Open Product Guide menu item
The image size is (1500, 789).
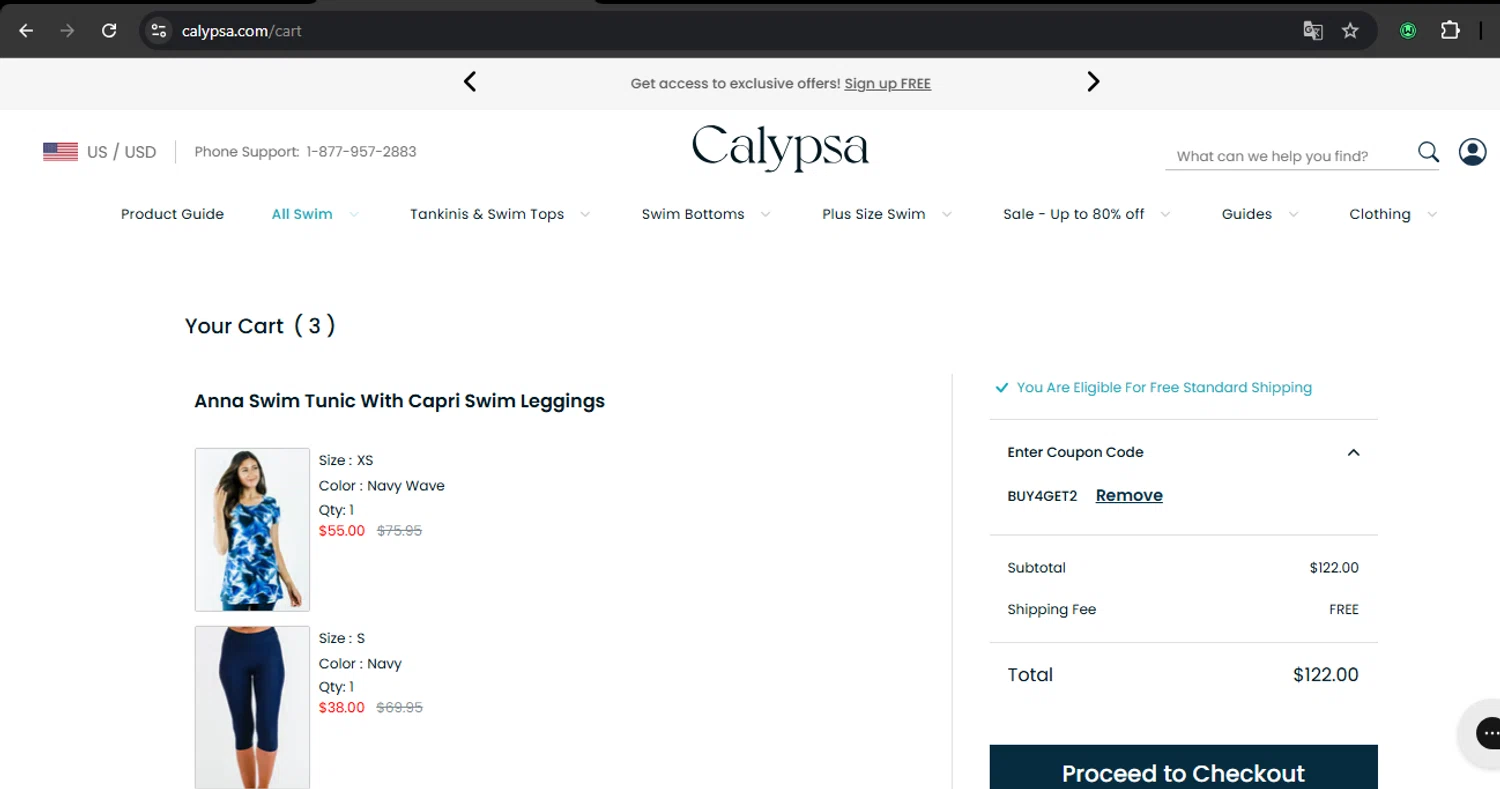(x=172, y=214)
